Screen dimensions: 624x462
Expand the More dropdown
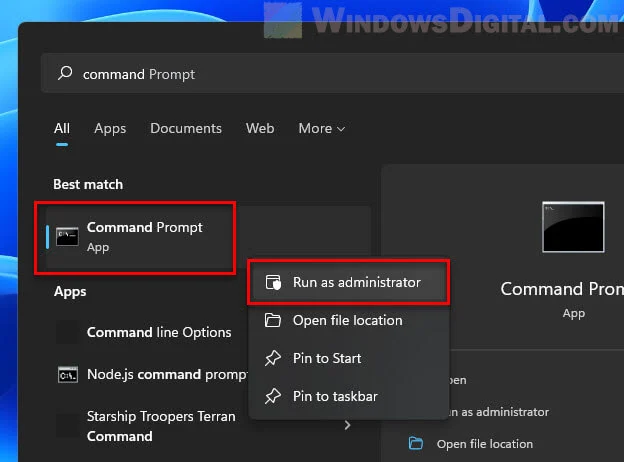pos(322,129)
